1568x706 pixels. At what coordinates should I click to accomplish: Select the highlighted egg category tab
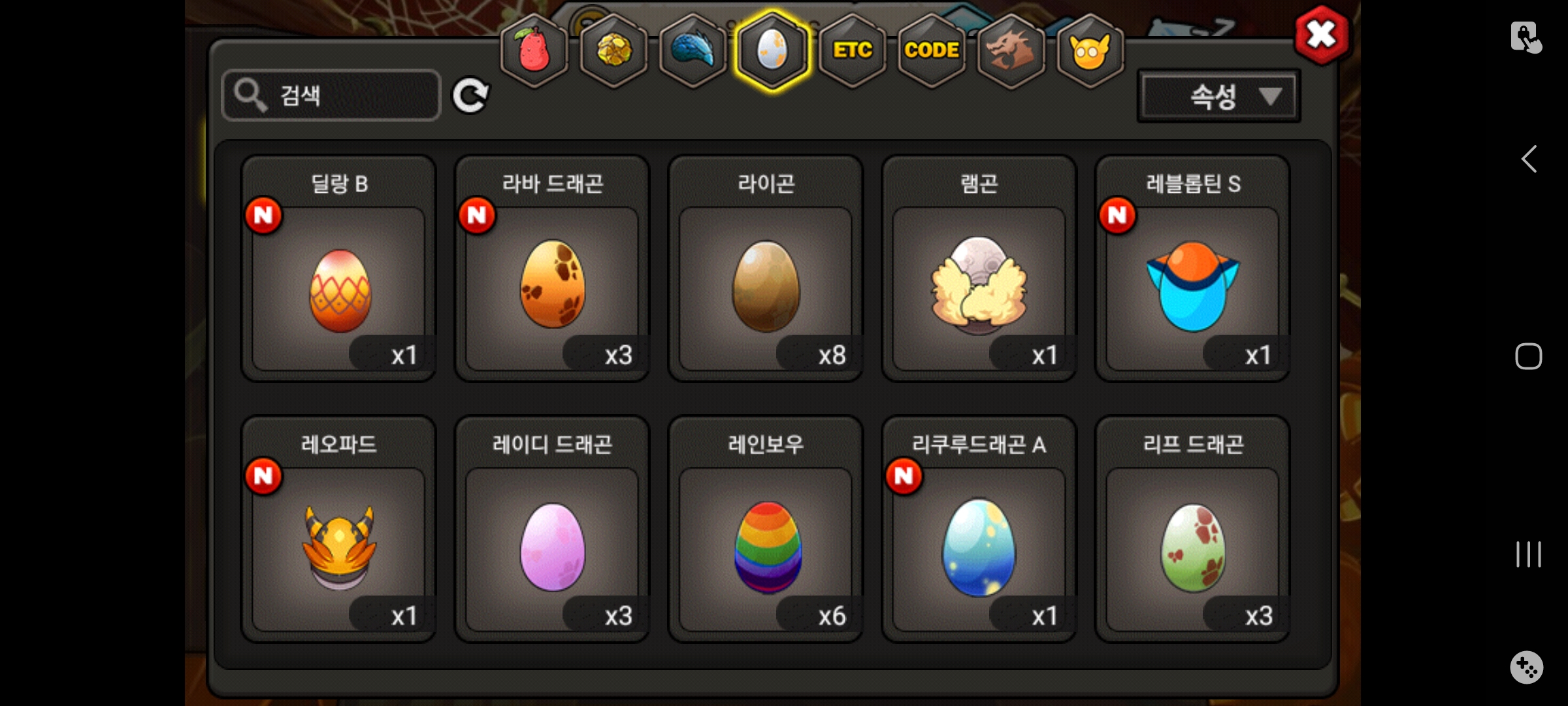772,51
